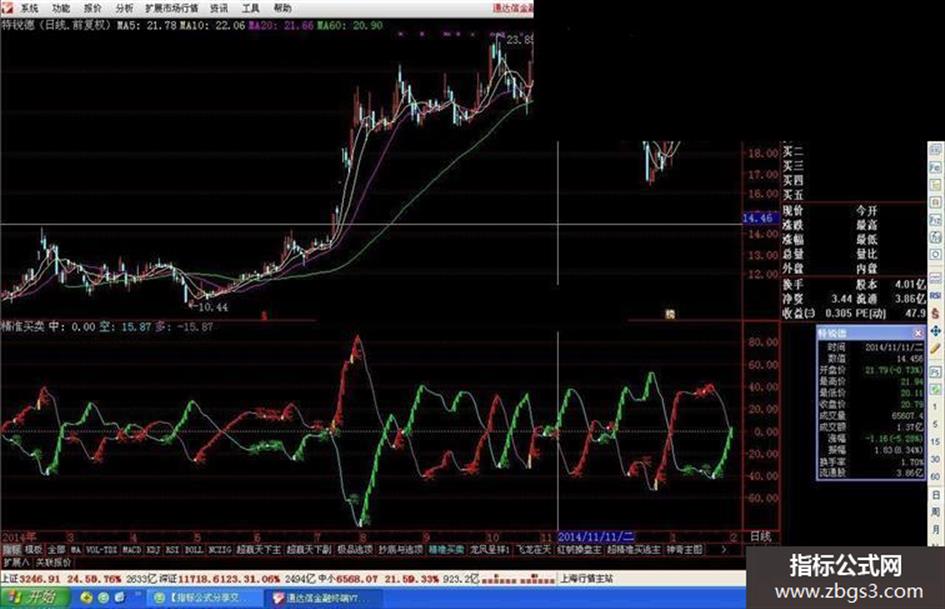The width and height of the screenshot is (945, 609).
Task: Click the blue four-arrow move icon
Action: (x=936, y=330)
